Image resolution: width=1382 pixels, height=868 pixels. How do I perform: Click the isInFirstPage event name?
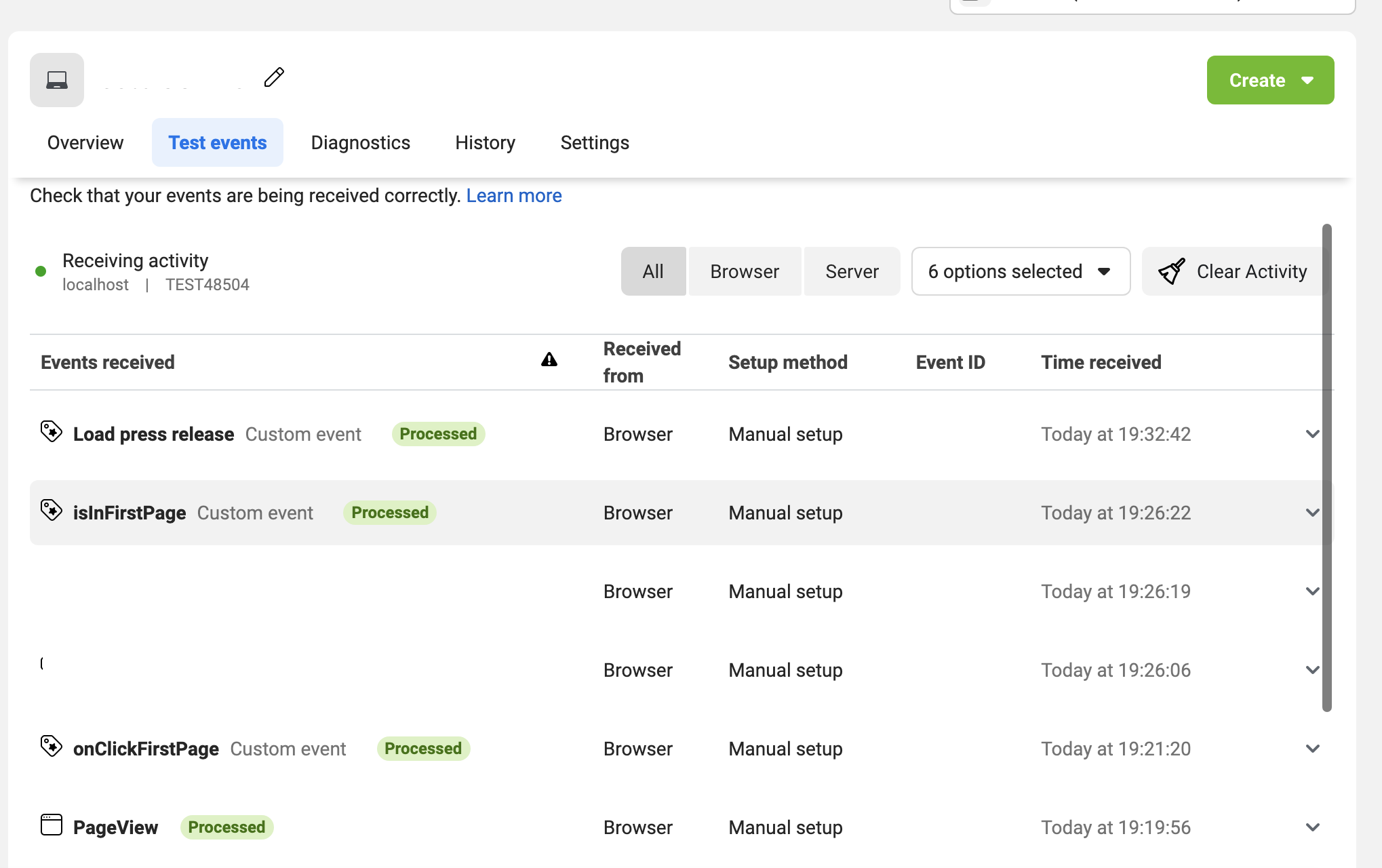130,513
